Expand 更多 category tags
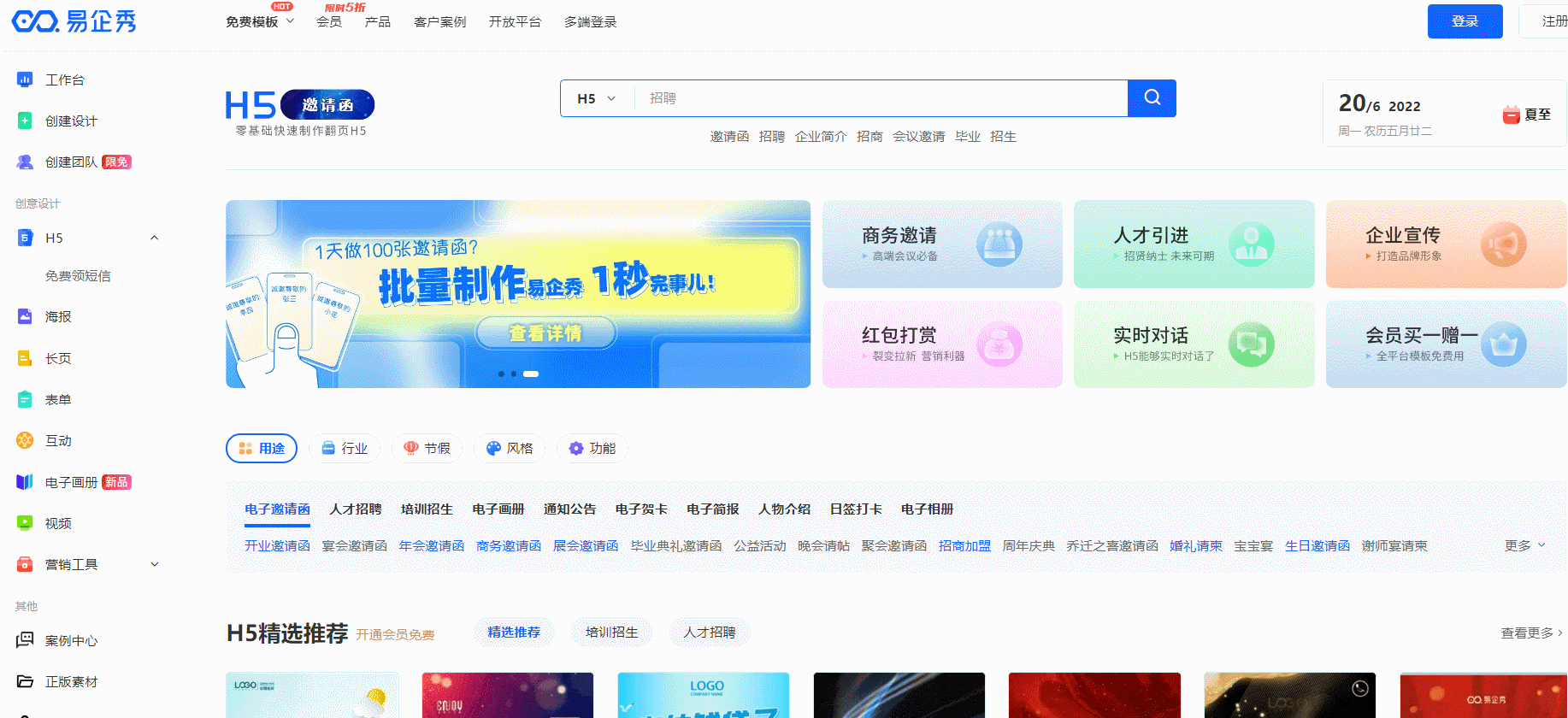Screen dimensions: 1568x718 tap(1524, 545)
